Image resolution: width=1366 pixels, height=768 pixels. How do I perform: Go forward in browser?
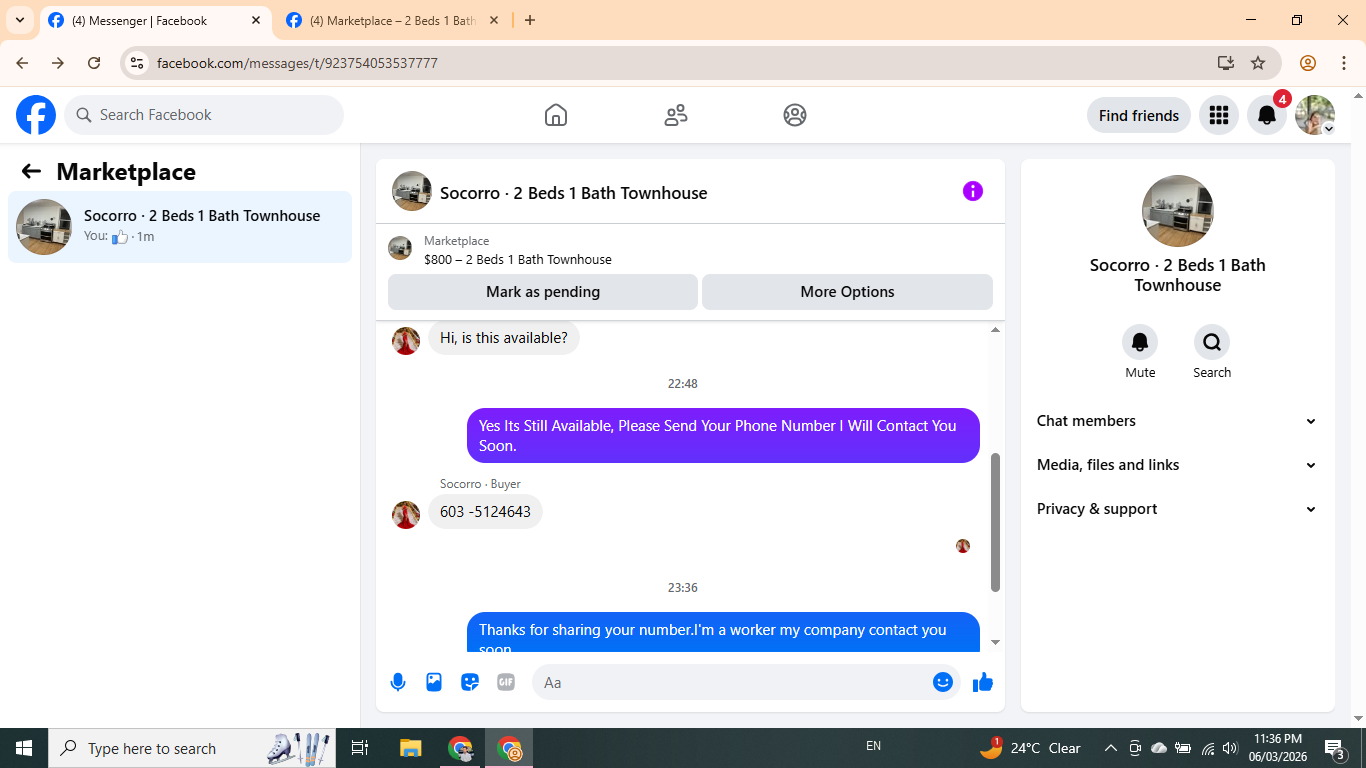[x=58, y=63]
